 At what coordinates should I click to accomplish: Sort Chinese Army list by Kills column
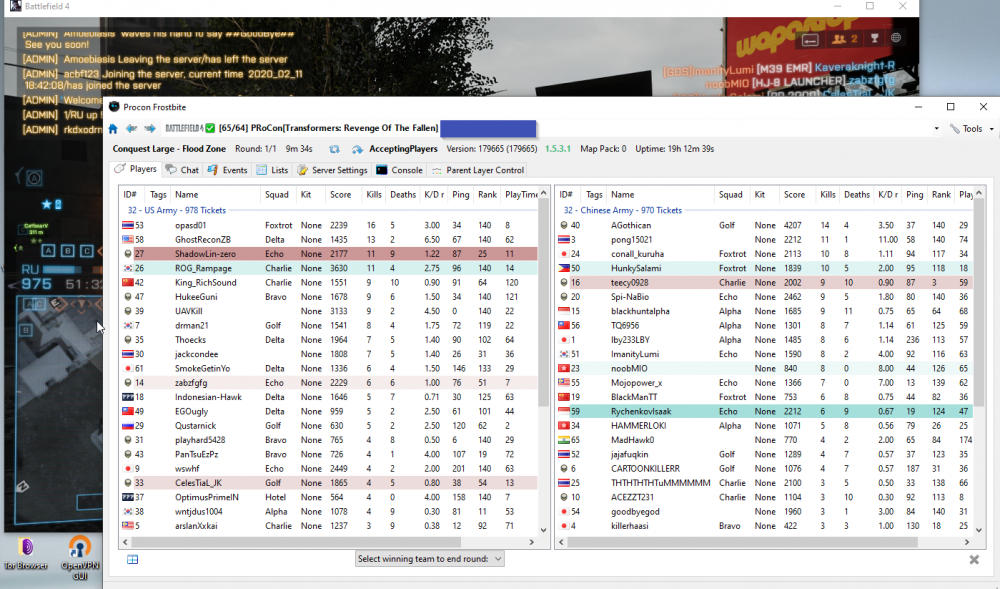pyautogui.click(x=827, y=195)
